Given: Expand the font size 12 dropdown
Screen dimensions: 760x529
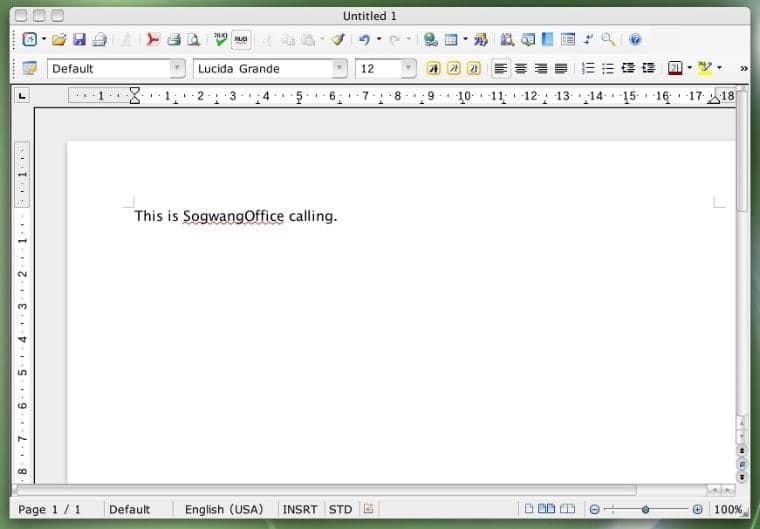Looking at the screenshot, I should (x=408, y=68).
